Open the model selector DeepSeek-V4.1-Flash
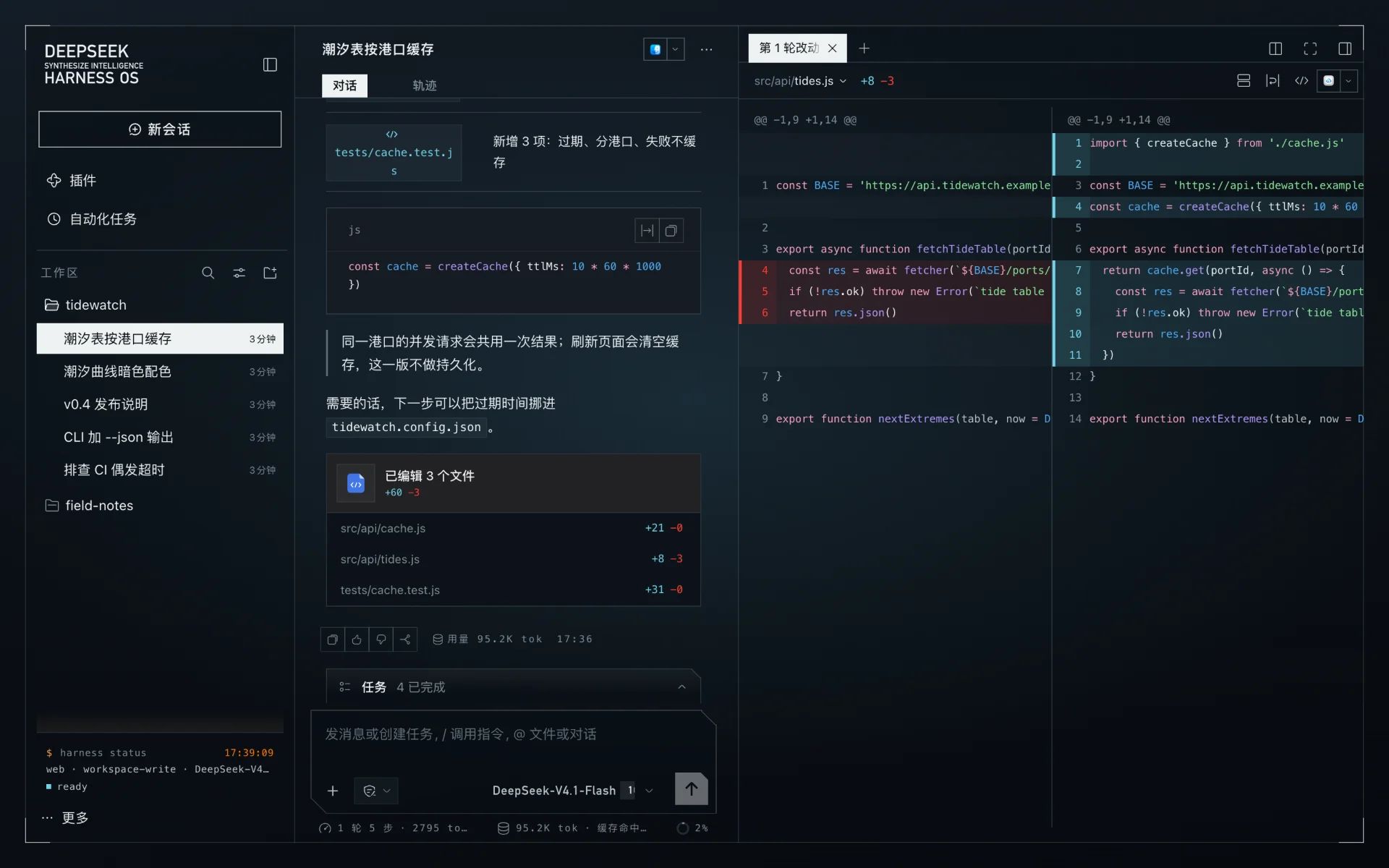 pos(572,791)
